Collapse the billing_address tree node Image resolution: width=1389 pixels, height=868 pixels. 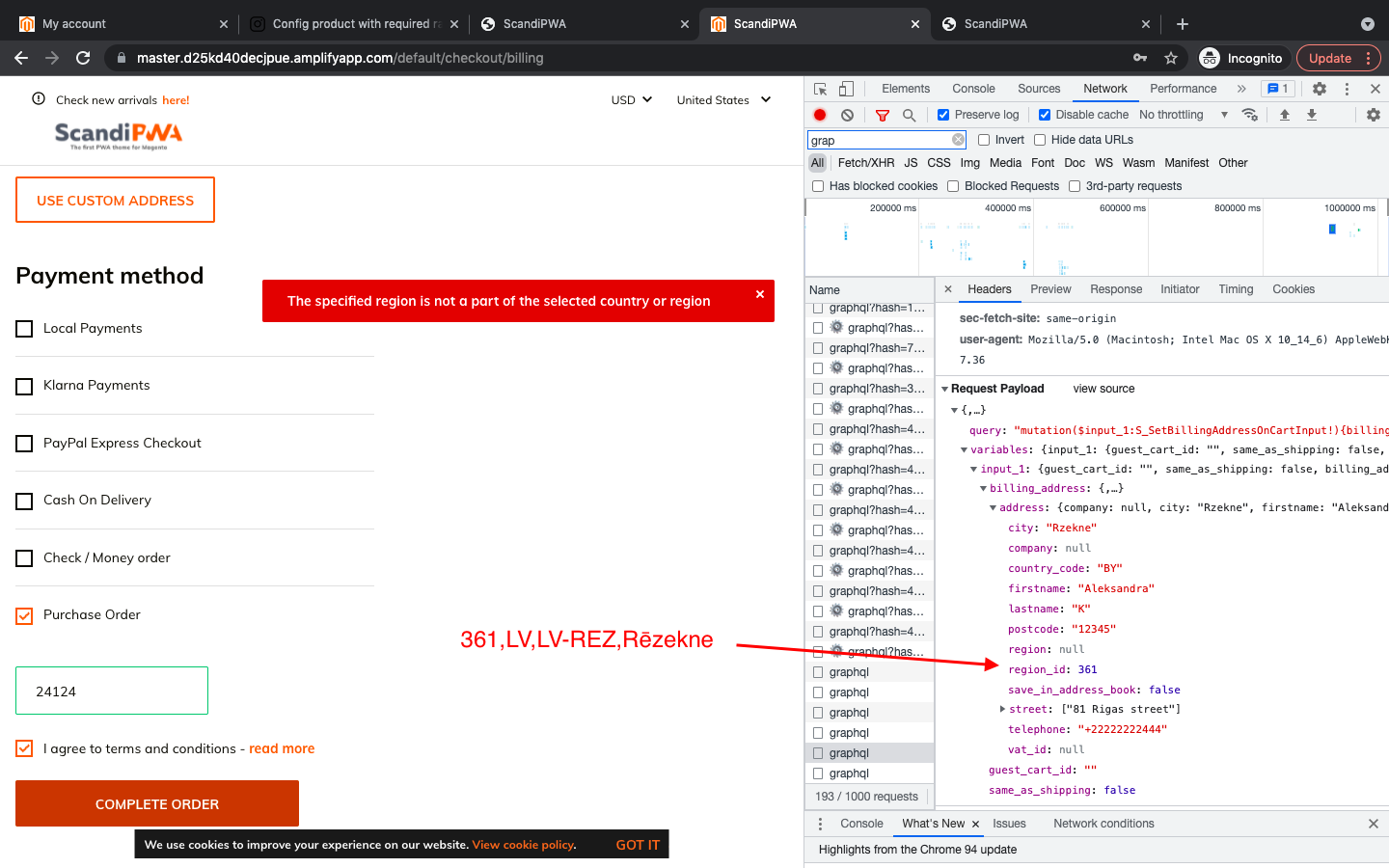click(983, 489)
